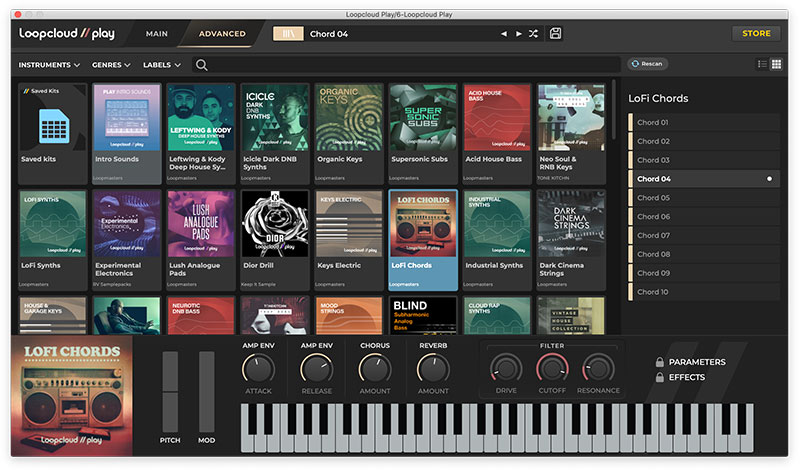Switch to list view layout
The height and width of the screenshot is (470, 800).
(x=762, y=64)
